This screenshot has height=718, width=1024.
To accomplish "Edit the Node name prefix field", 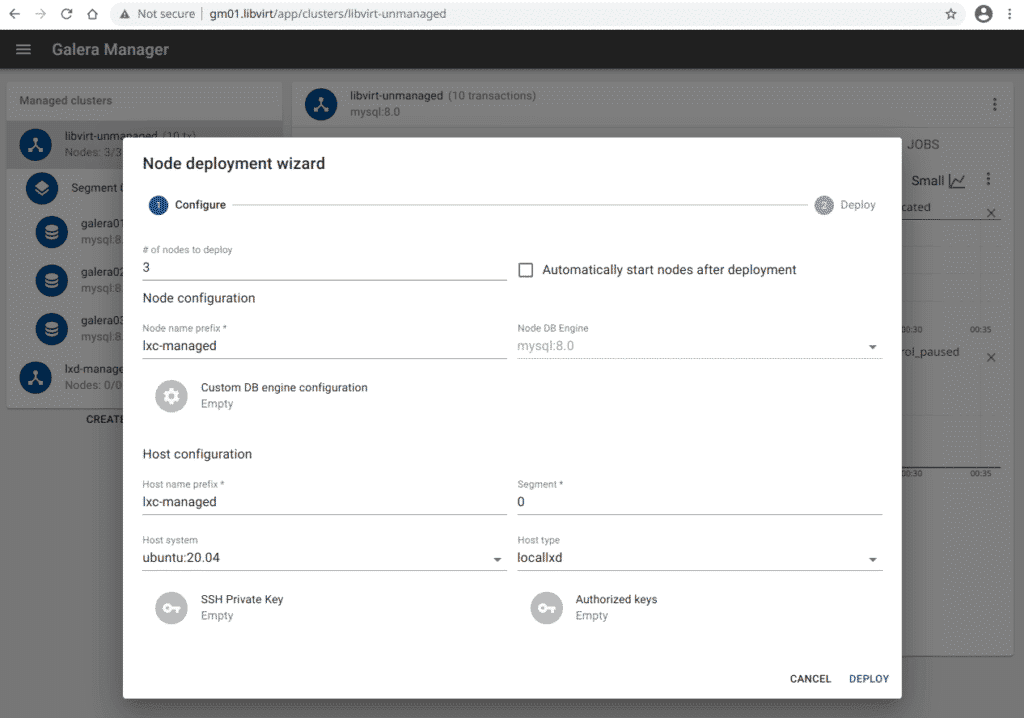I will [x=324, y=346].
